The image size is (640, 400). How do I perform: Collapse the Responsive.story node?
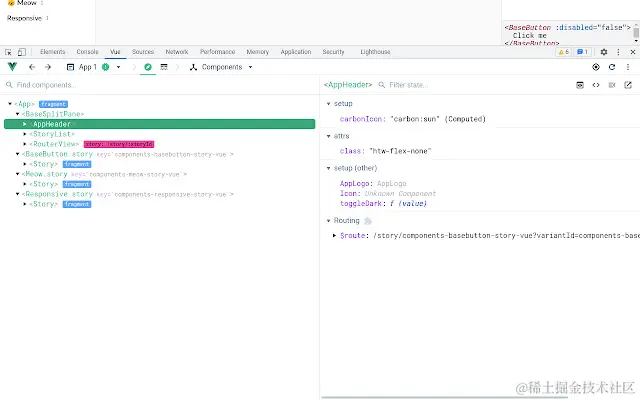pos(17,194)
